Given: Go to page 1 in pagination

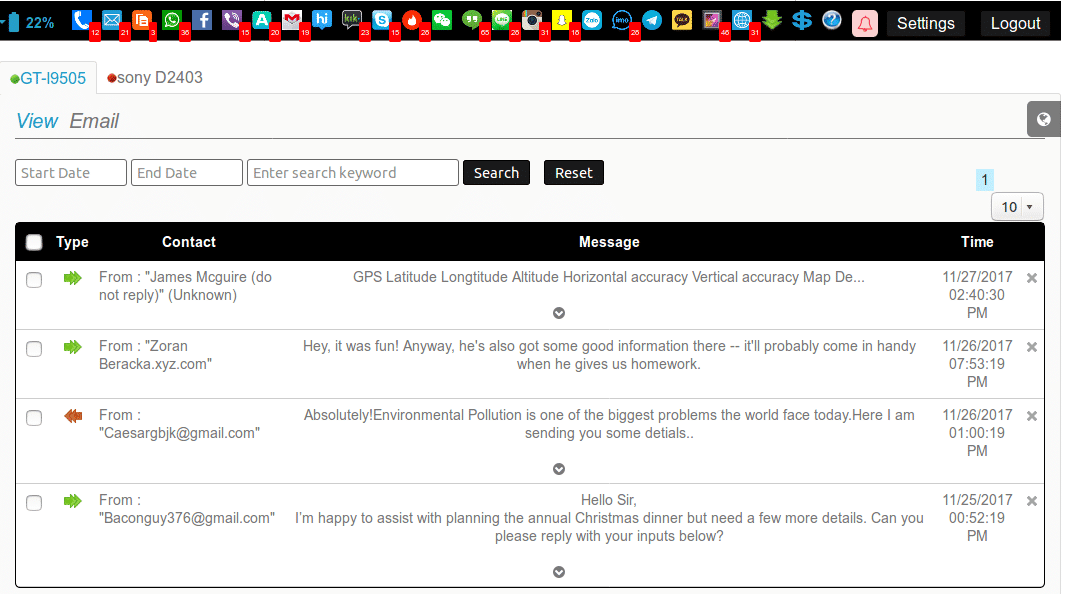Looking at the screenshot, I should [x=985, y=180].
